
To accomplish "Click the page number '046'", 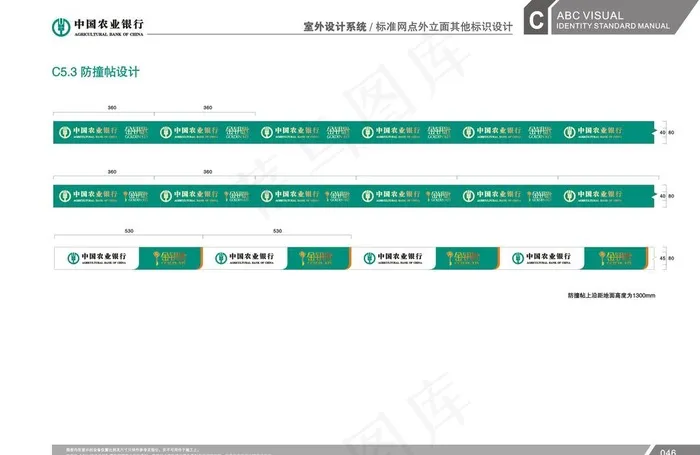I will coord(668,451).
